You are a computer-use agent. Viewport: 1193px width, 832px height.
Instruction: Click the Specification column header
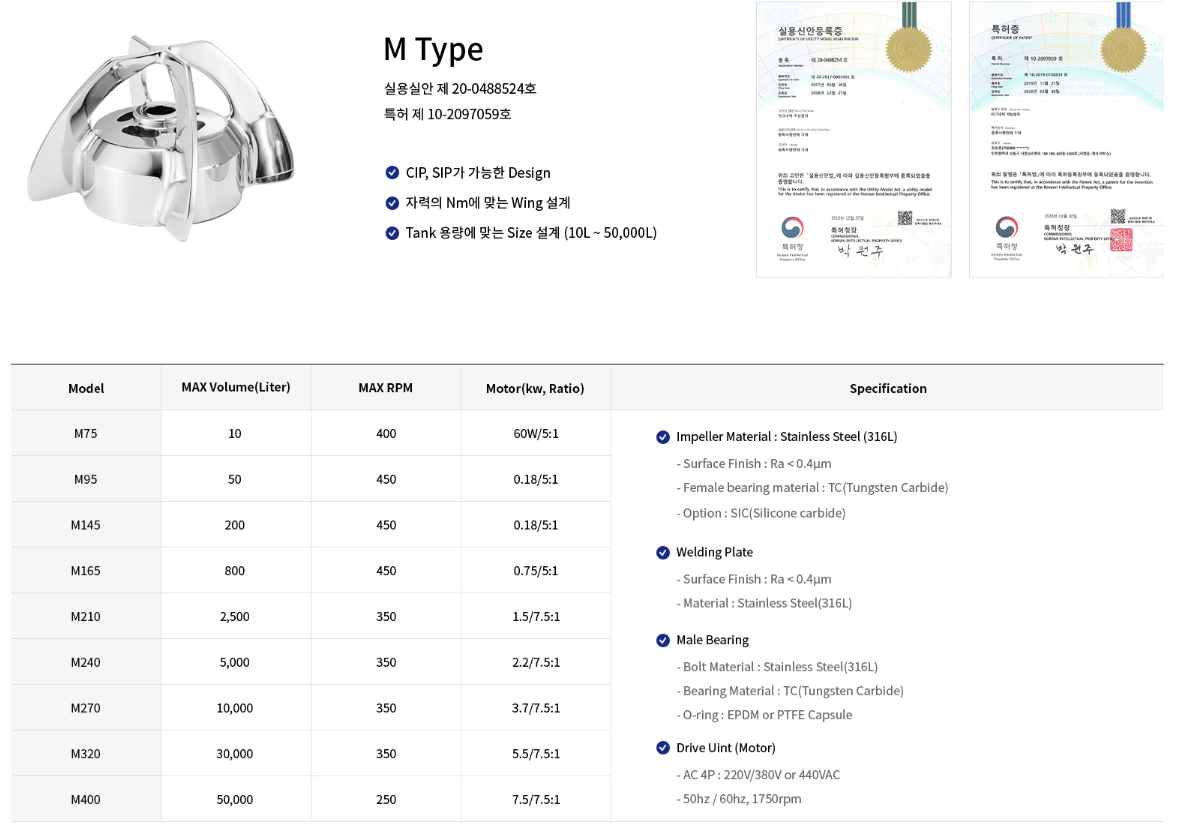coord(888,388)
